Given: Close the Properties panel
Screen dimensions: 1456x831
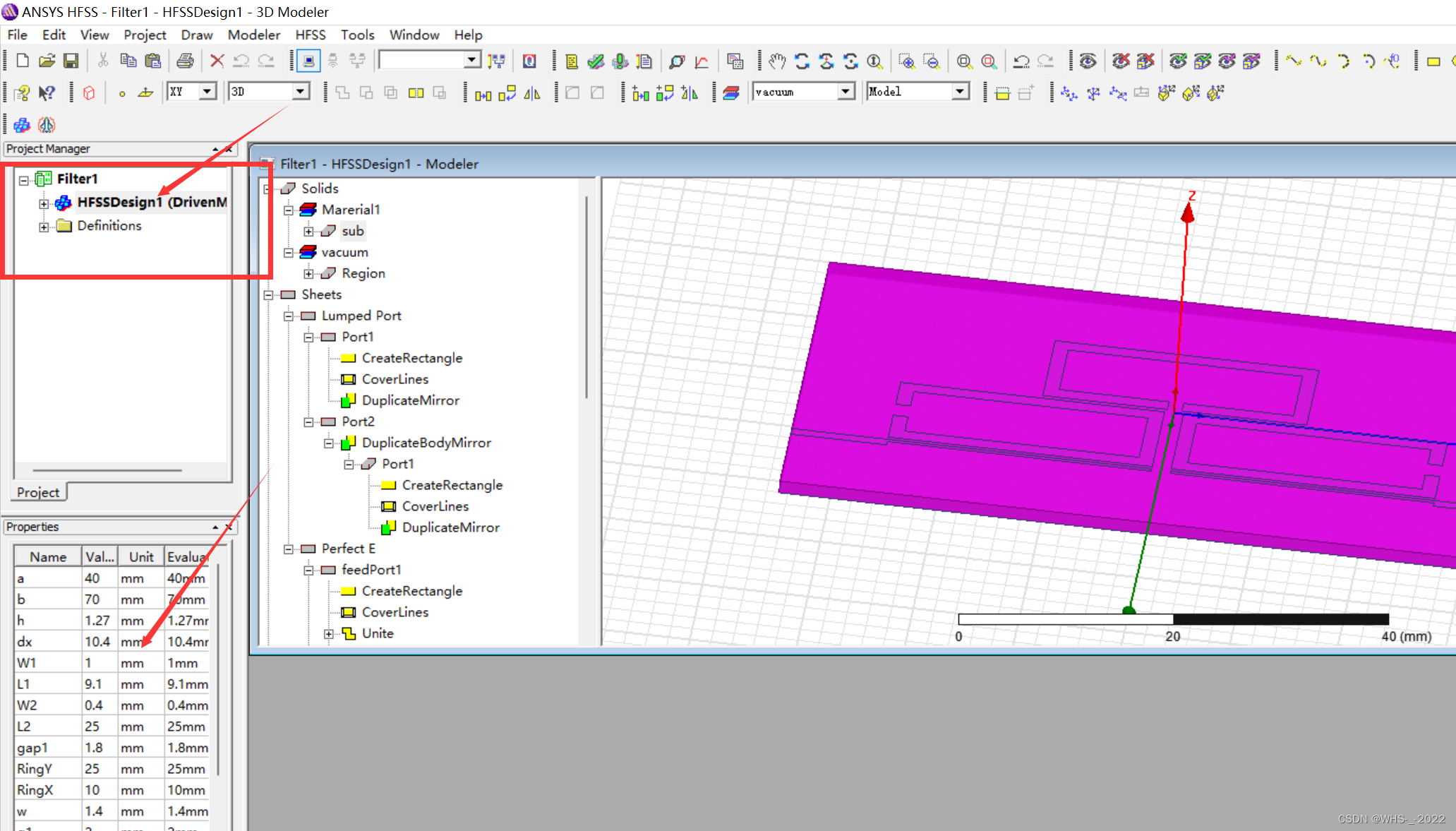Looking at the screenshot, I should 229,527.
